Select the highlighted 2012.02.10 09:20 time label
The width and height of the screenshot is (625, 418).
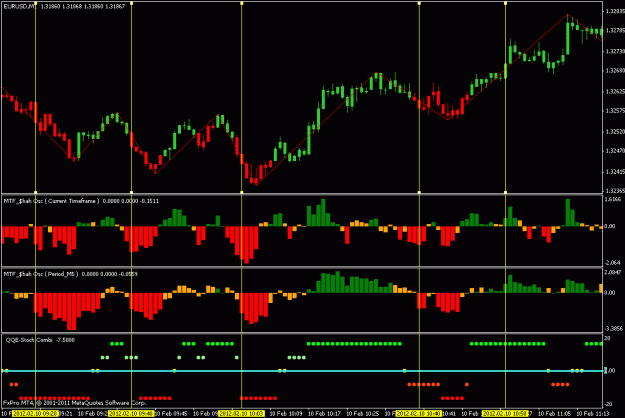[35, 414]
